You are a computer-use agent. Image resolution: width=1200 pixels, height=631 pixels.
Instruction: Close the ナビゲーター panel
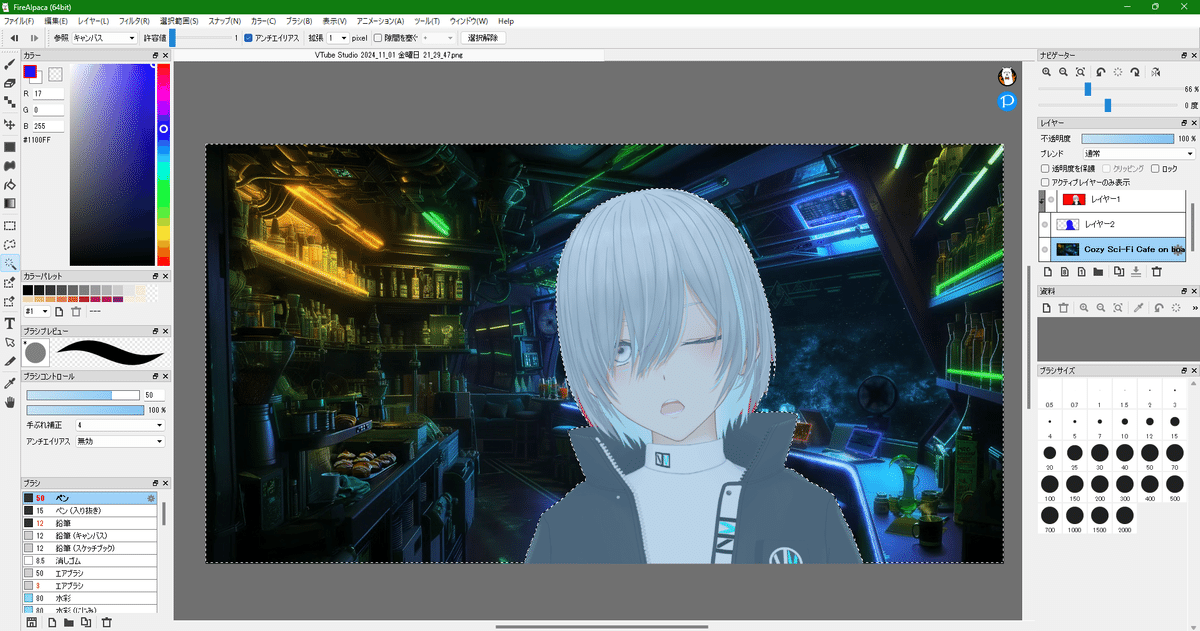coord(1192,55)
